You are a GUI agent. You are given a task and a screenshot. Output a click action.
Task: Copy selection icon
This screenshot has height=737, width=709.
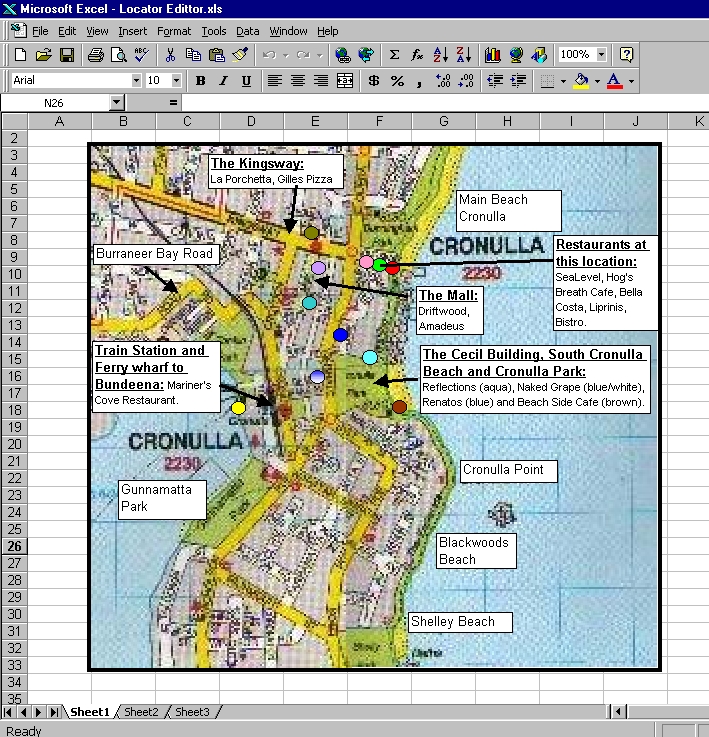193,55
